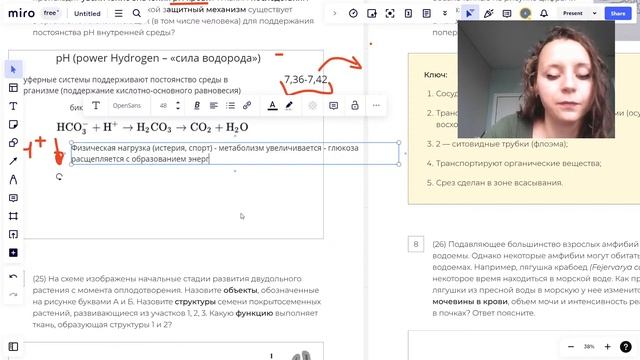Choose the Select cursor tool
640x360 pixels.
coord(13,69)
